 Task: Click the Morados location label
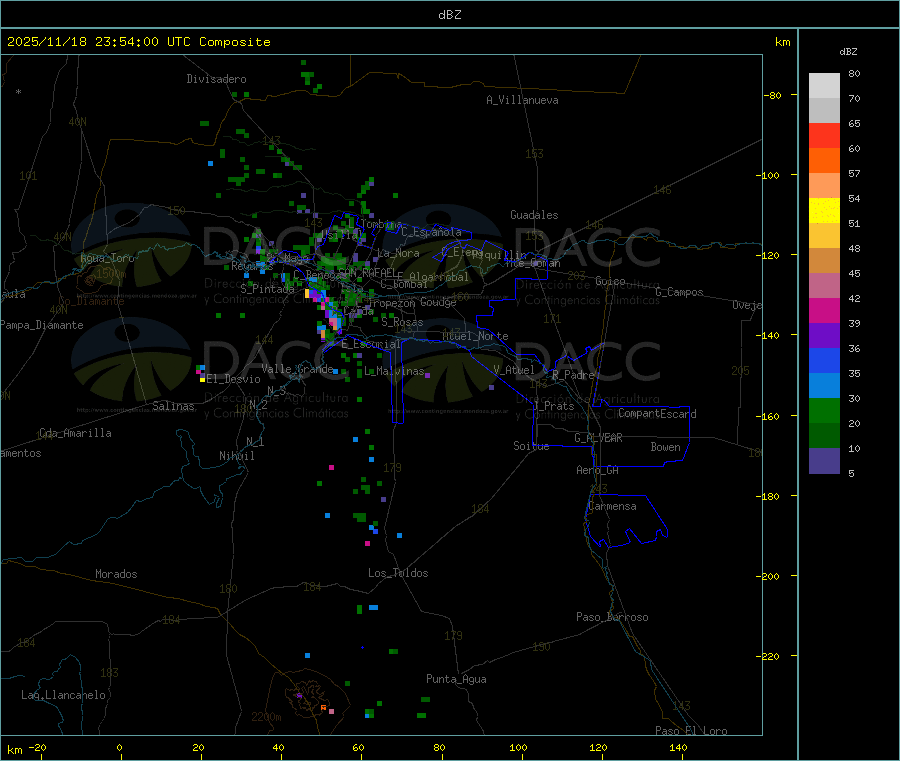(x=116, y=574)
